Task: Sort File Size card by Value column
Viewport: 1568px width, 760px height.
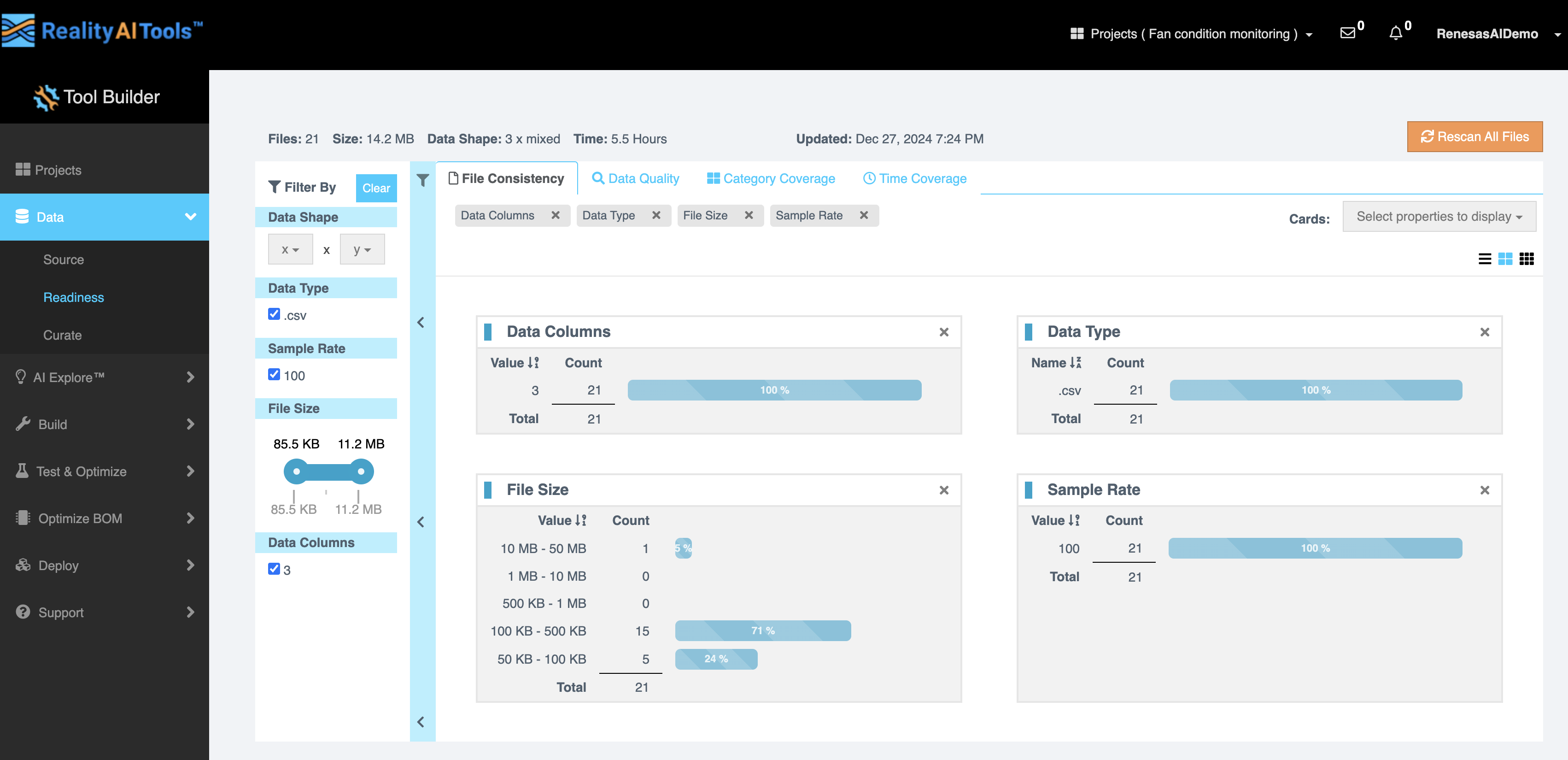Action: click(x=561, y=520)
